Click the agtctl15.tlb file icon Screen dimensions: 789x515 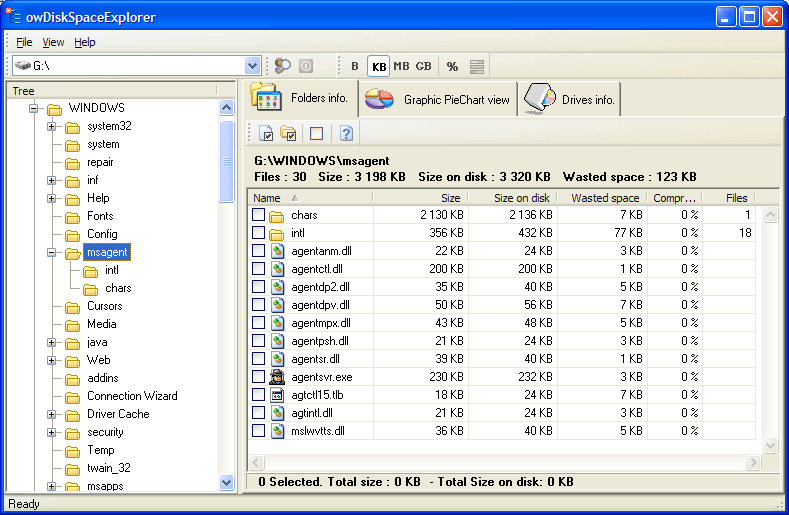tap(277, 395)
